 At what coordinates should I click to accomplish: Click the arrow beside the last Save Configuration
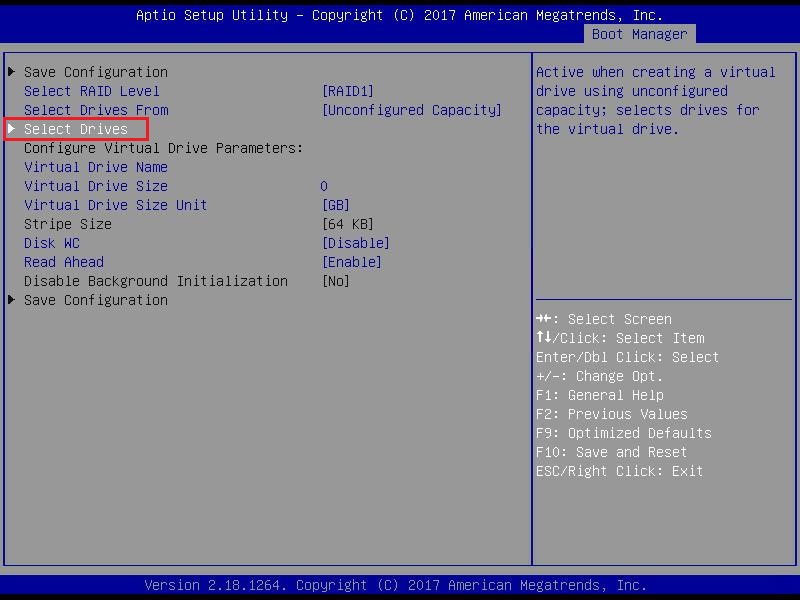(x=12, y=300)
